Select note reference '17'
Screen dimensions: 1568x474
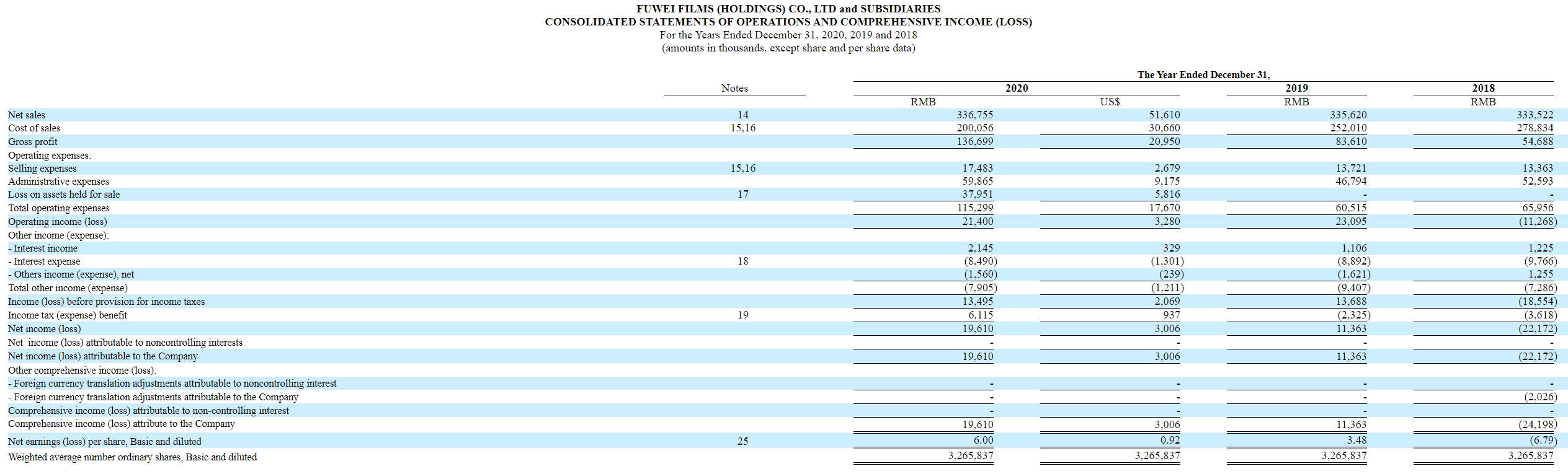[x=743, y=195]
